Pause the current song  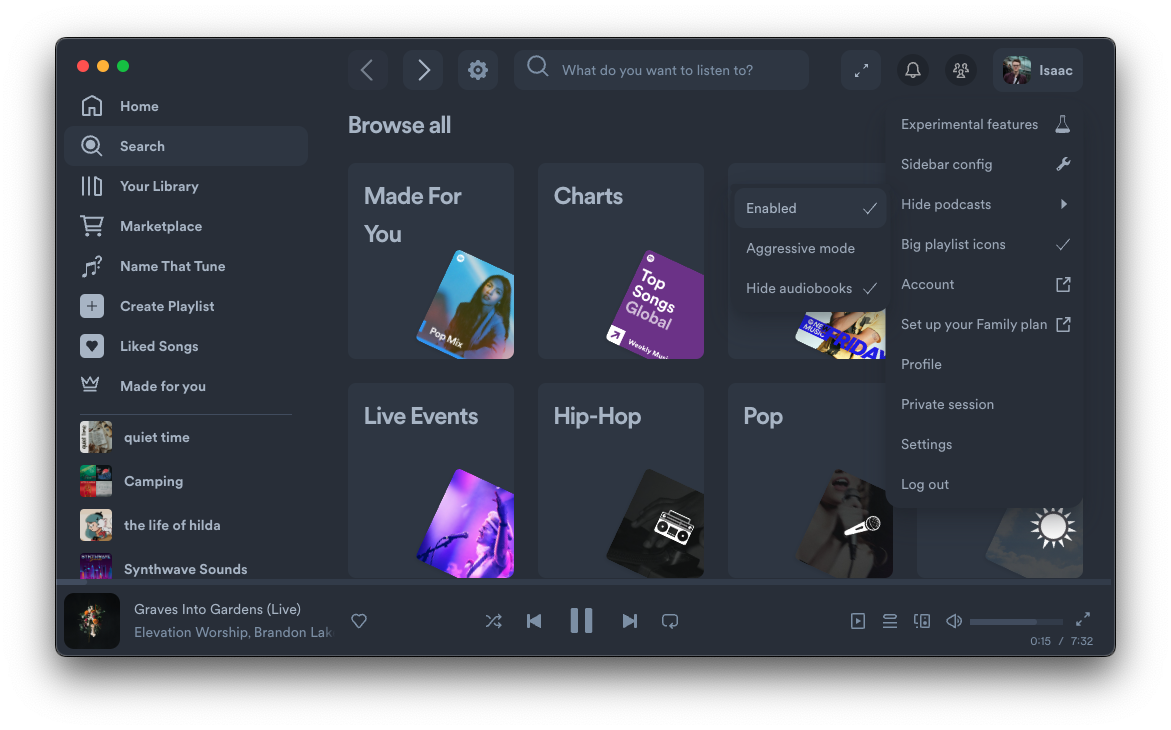tap(581, 621)
